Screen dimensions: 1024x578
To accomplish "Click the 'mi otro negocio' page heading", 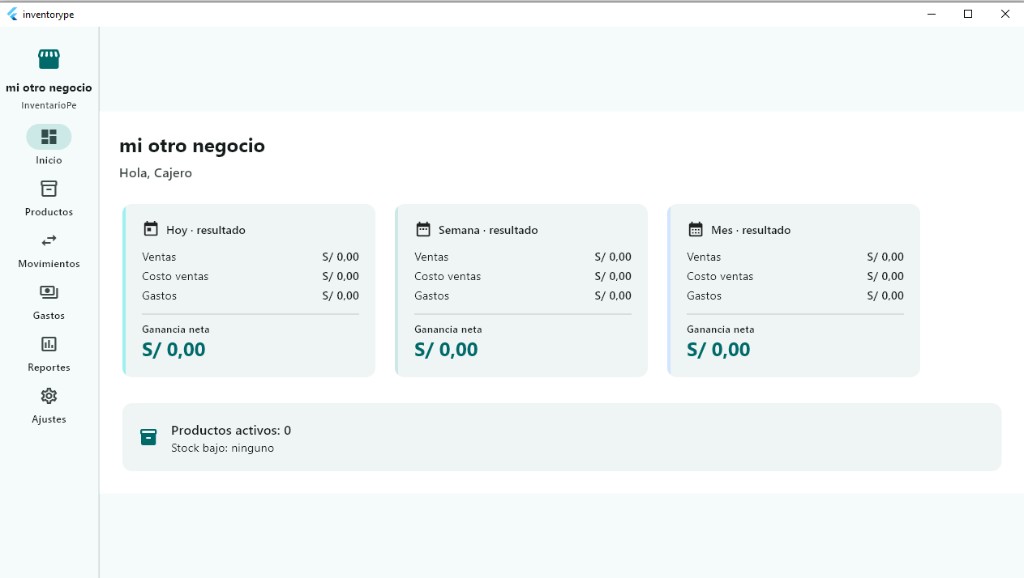I will [192, 146].
